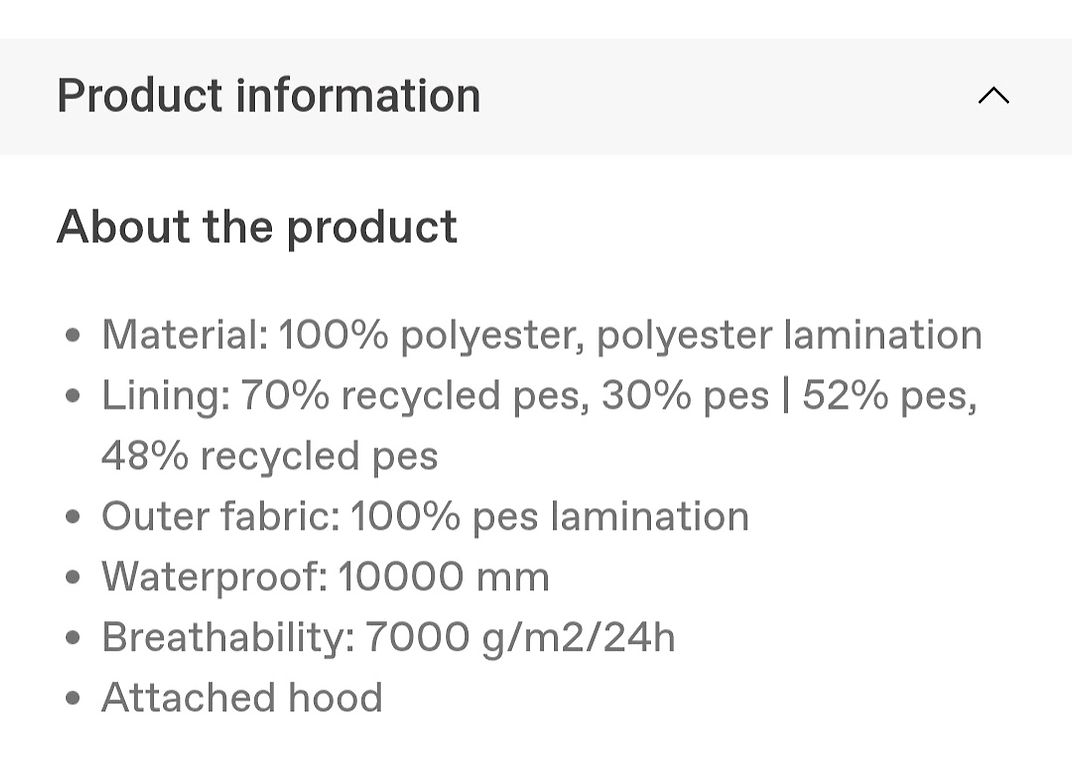Viewport: 1072px width, 768px height.
Task: Collapse section with the upward chevron icon
Action: (x=993, y=96)
